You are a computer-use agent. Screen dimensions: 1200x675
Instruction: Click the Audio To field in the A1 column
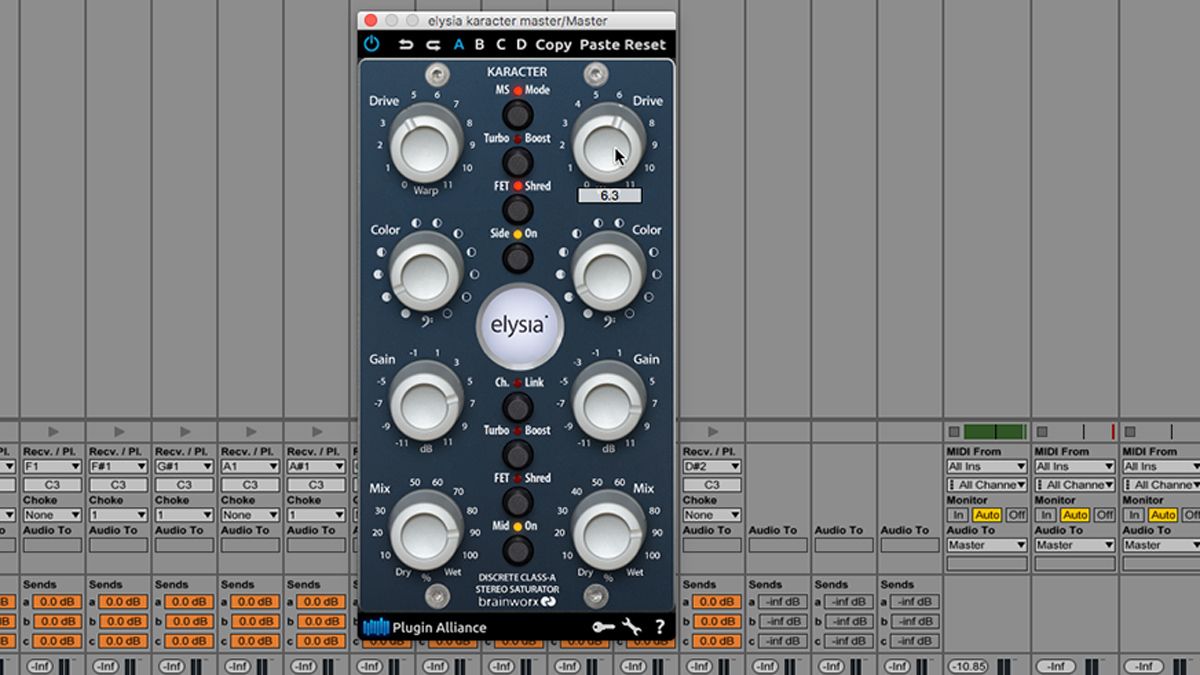pos(250,546)
